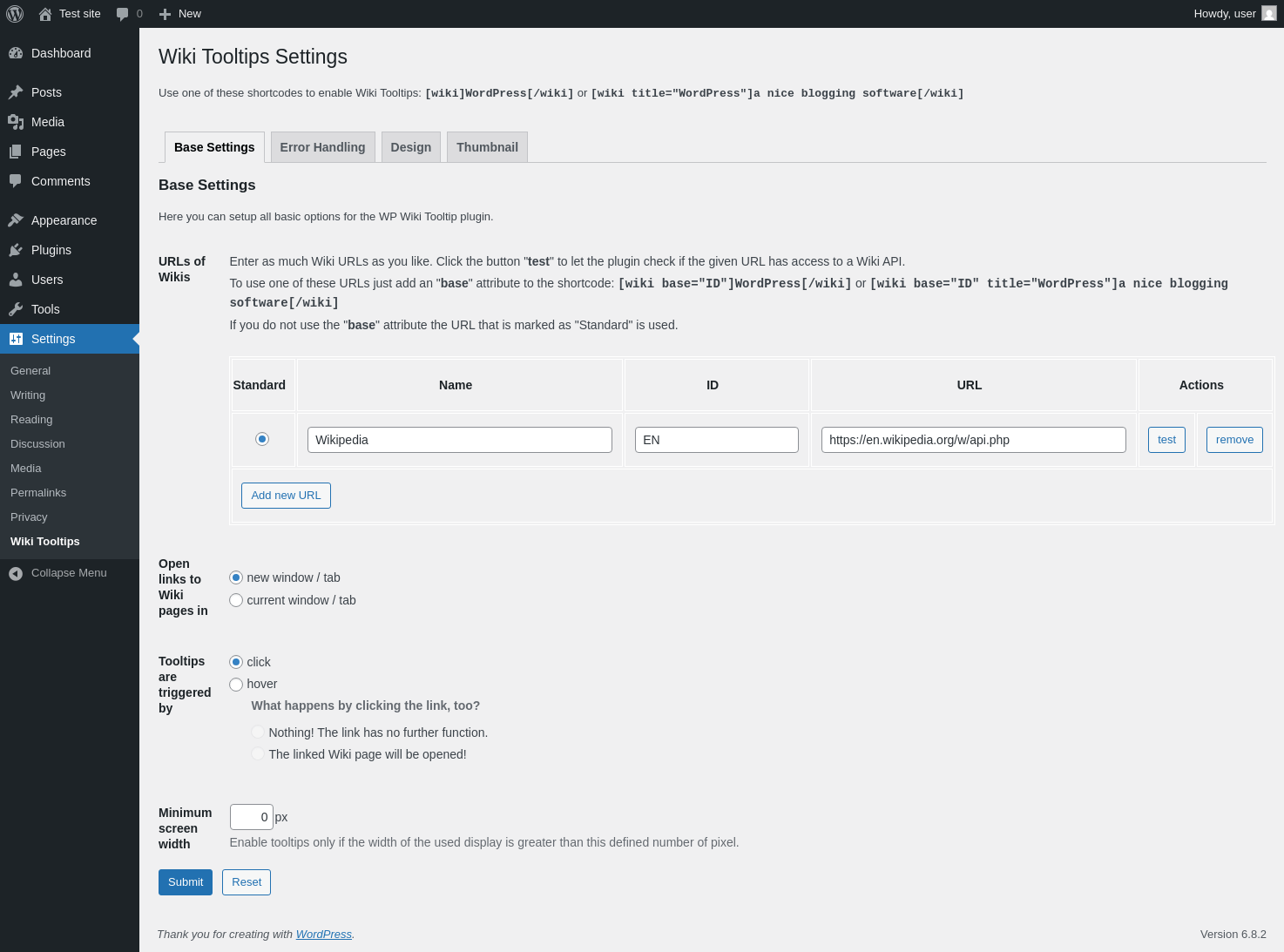Click the remove button for Wikipedia row

(x=1234, y=440)
